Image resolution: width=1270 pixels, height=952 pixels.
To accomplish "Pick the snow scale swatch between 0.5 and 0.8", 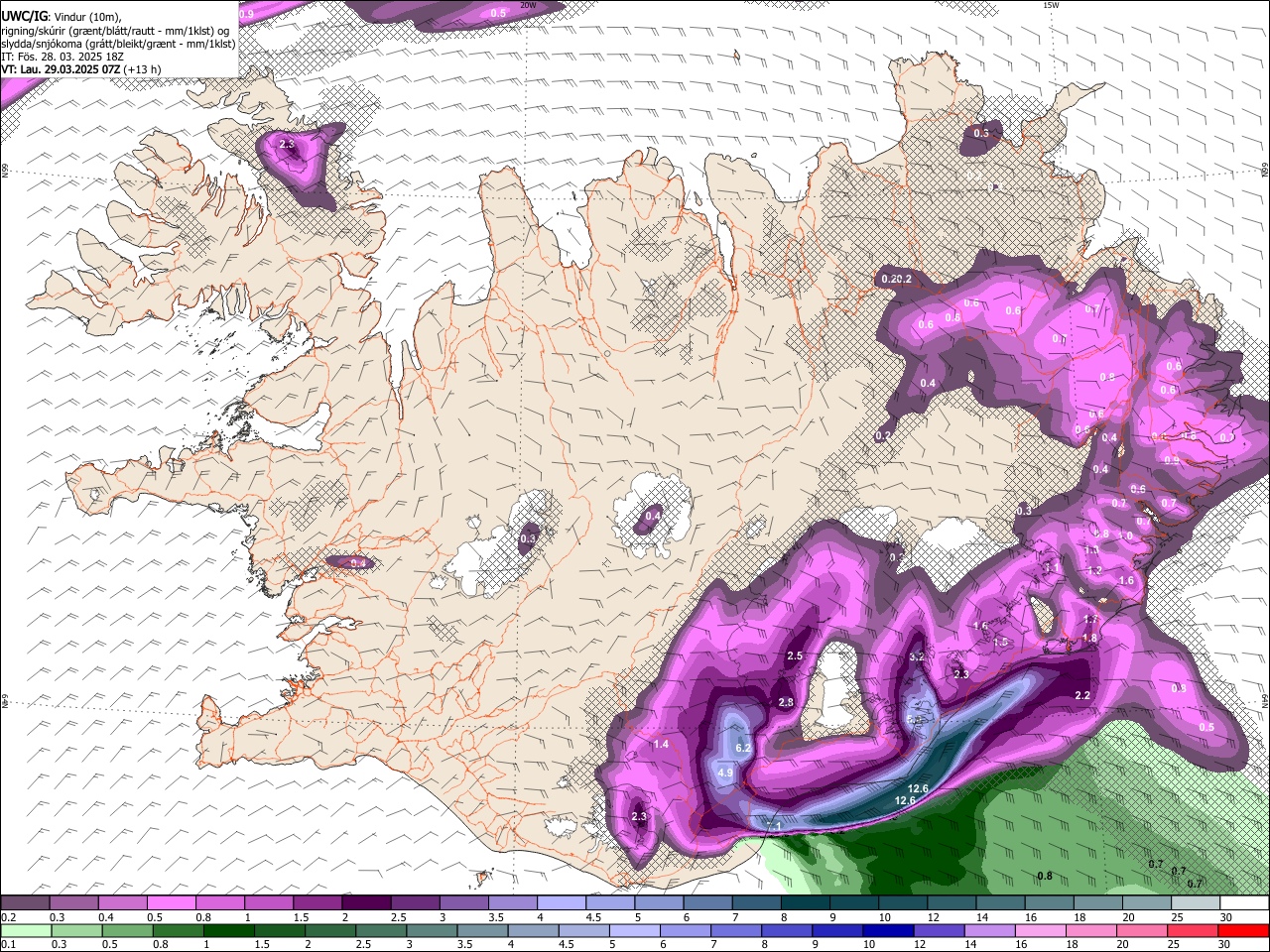I will click(172, 902).
